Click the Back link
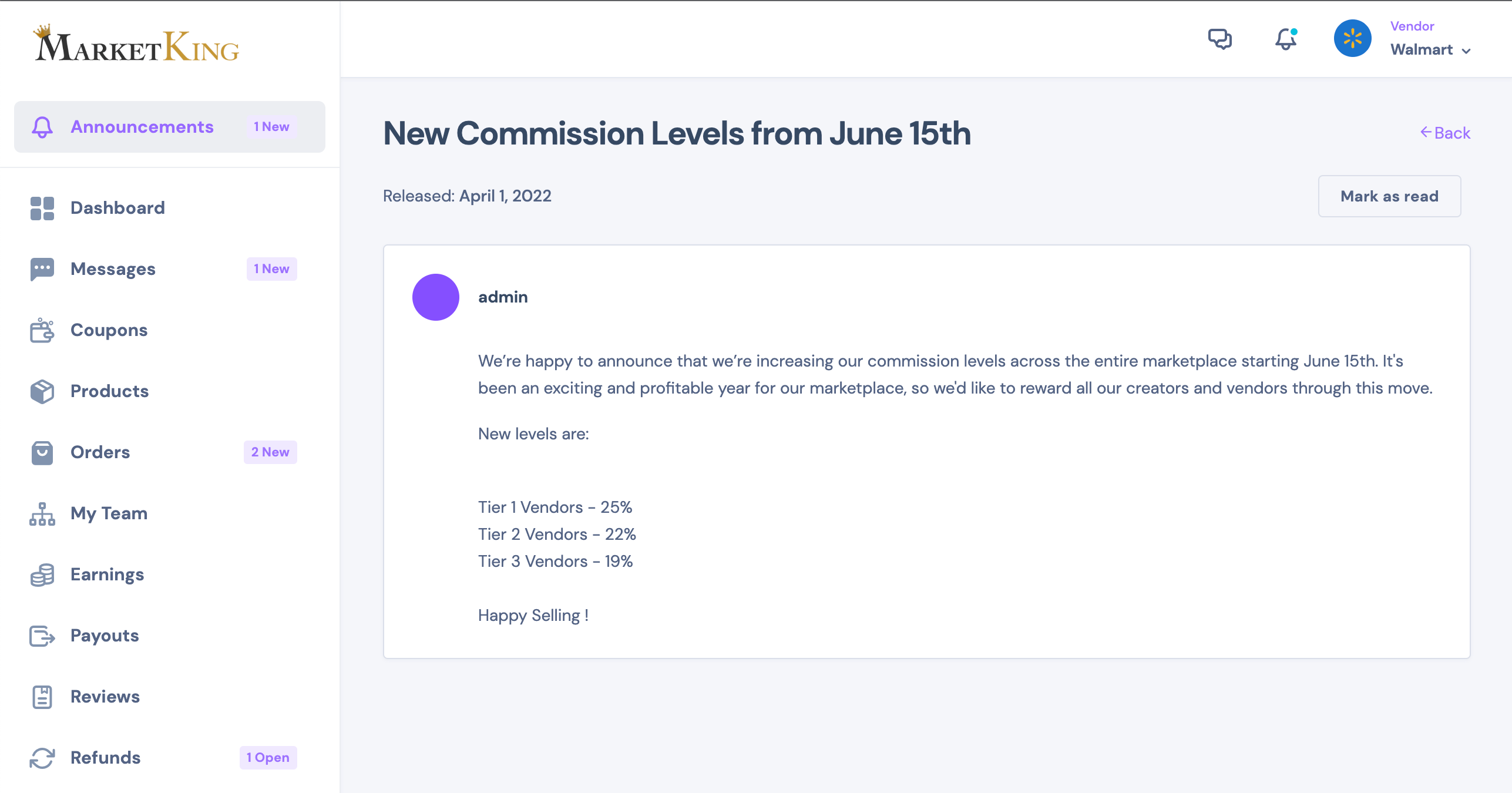The image size is (1512, 793). click(x=1445, y=133)
